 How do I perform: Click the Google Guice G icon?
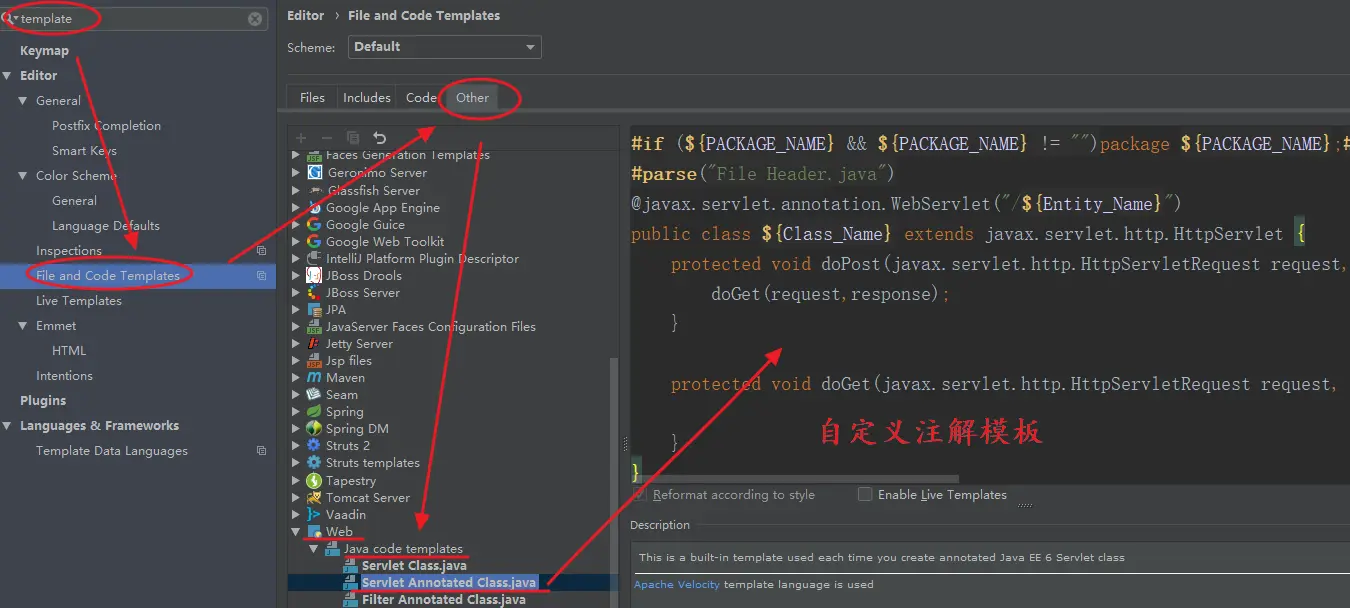pyautogui.click(x=314, y=224)
